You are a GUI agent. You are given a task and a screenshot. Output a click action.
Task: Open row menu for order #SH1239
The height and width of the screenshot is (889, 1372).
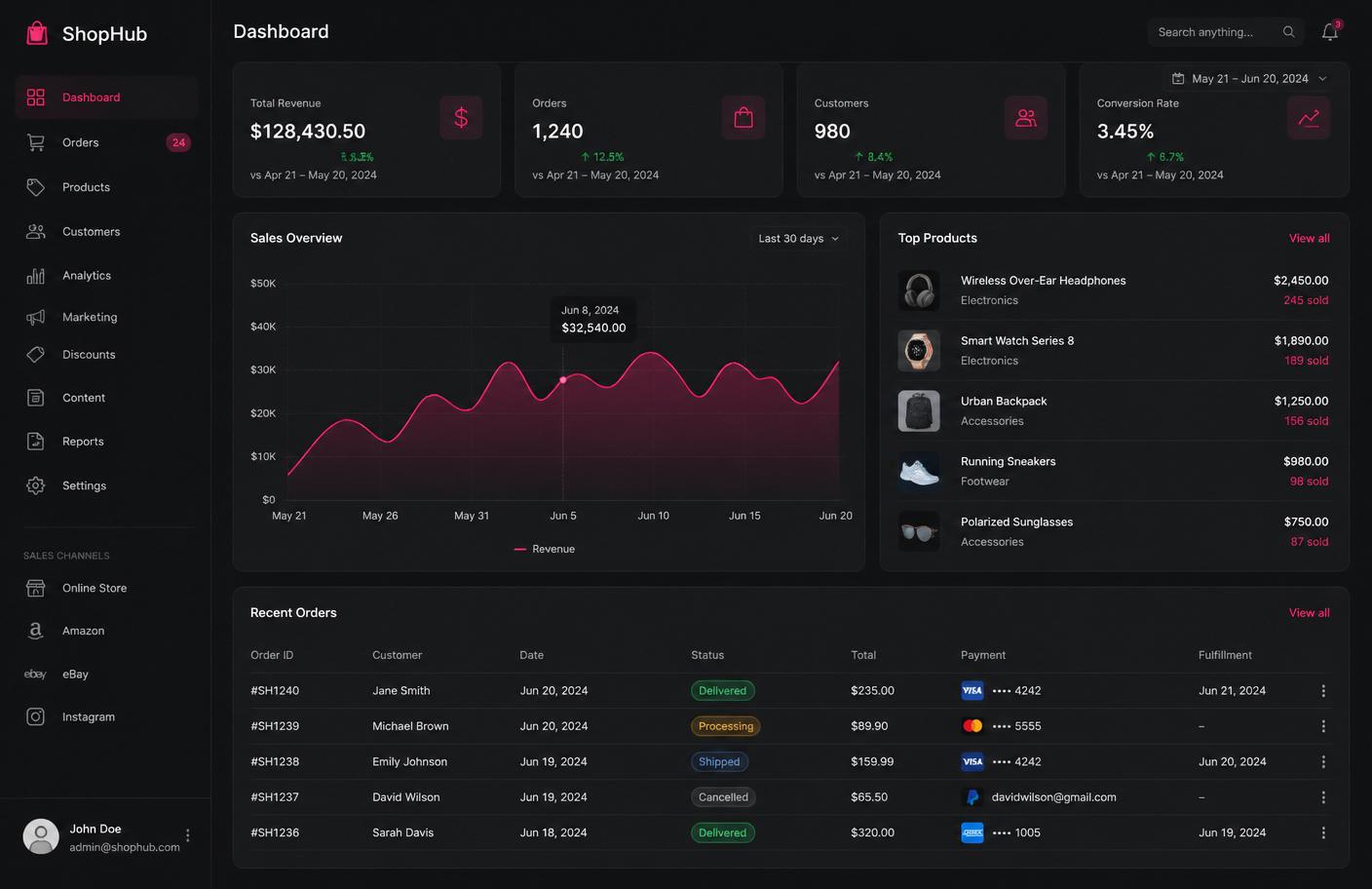1323,726
